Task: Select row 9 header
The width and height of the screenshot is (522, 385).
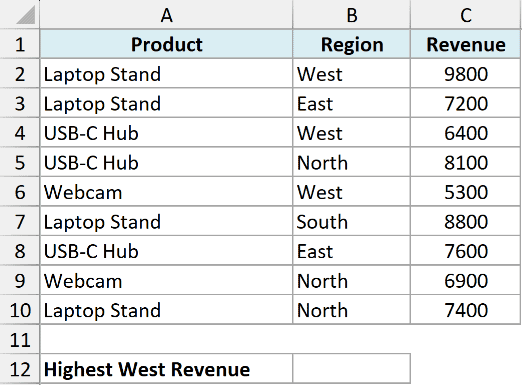Action: pos(20,280)
